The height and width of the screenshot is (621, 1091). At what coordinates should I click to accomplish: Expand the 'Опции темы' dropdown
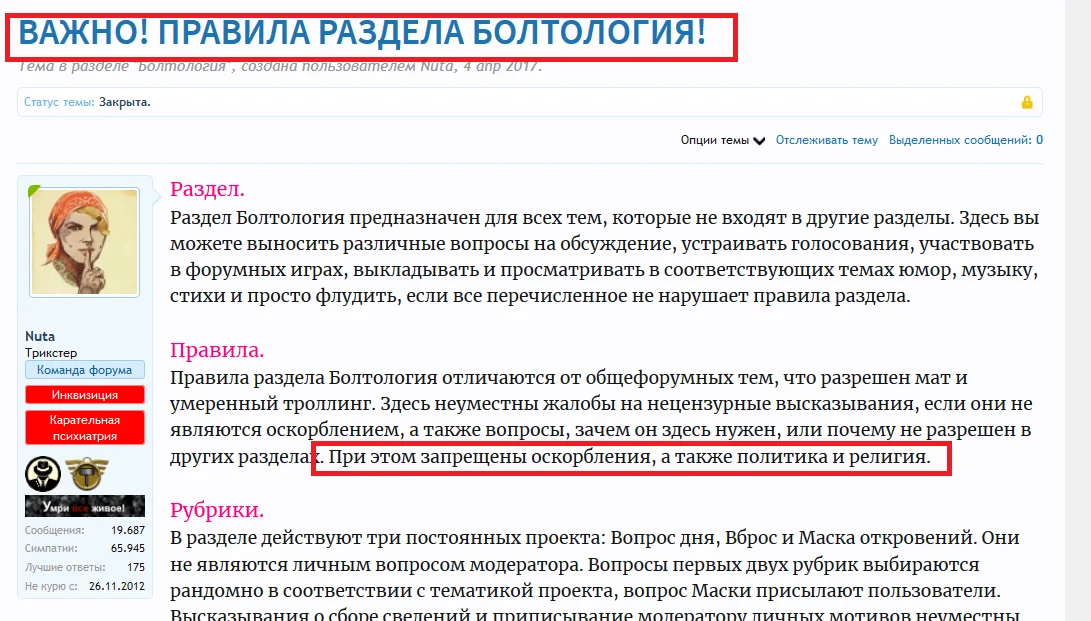[719, 139]
